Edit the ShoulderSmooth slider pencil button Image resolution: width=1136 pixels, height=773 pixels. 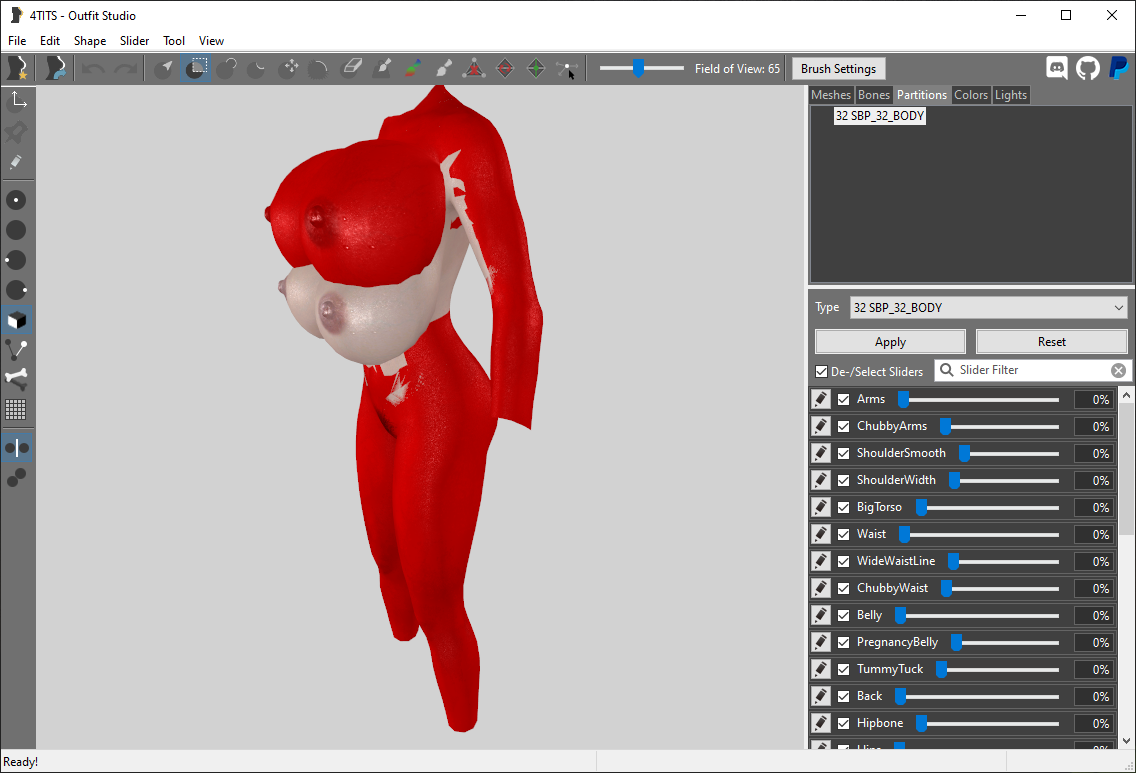[x=821, y=453]
